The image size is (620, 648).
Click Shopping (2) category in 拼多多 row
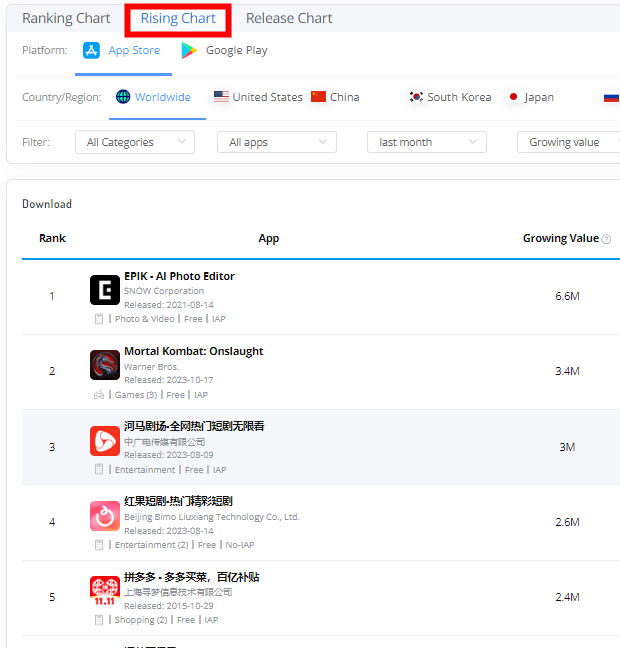(x=141, y=620)
